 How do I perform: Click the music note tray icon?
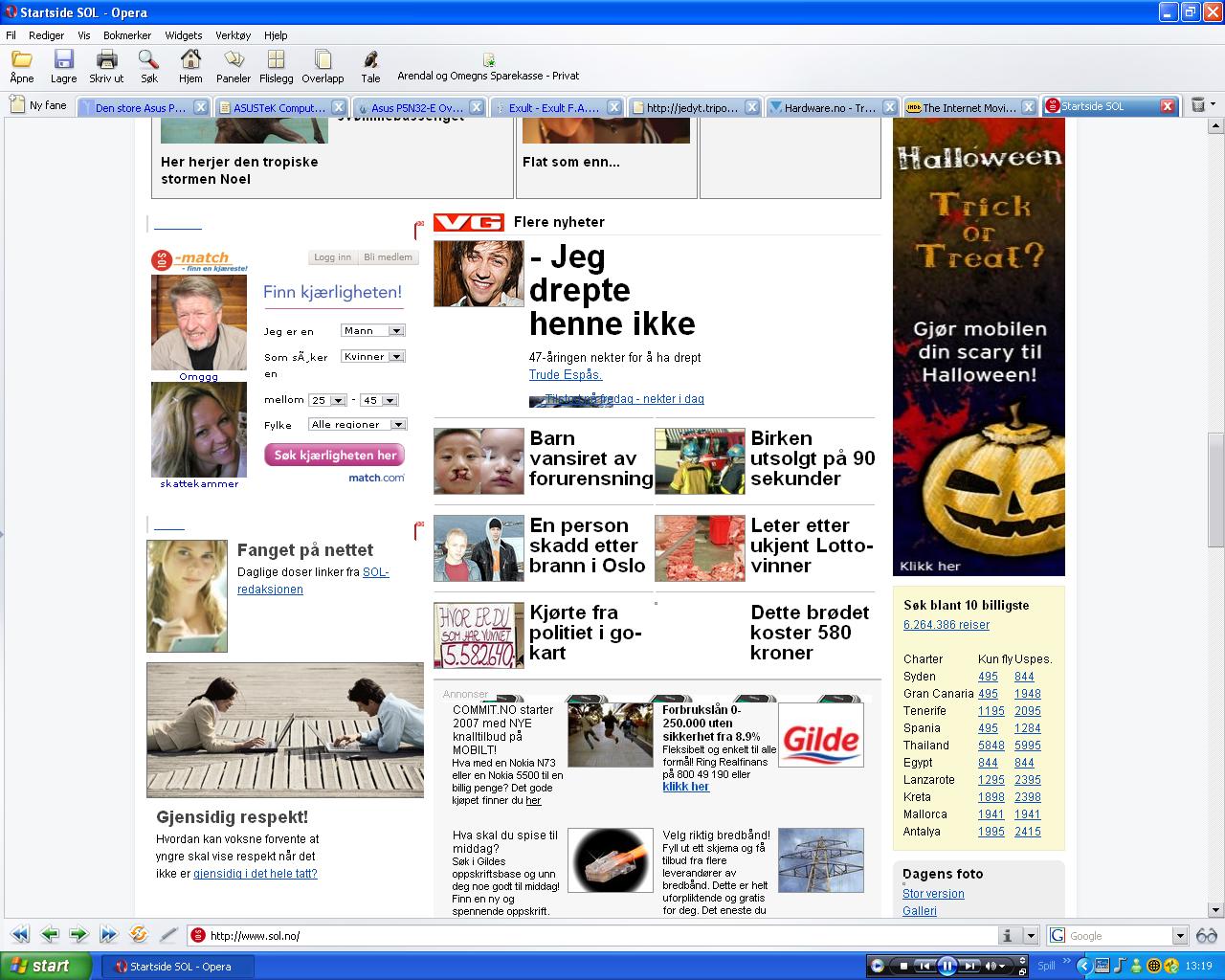(1119, 966)
